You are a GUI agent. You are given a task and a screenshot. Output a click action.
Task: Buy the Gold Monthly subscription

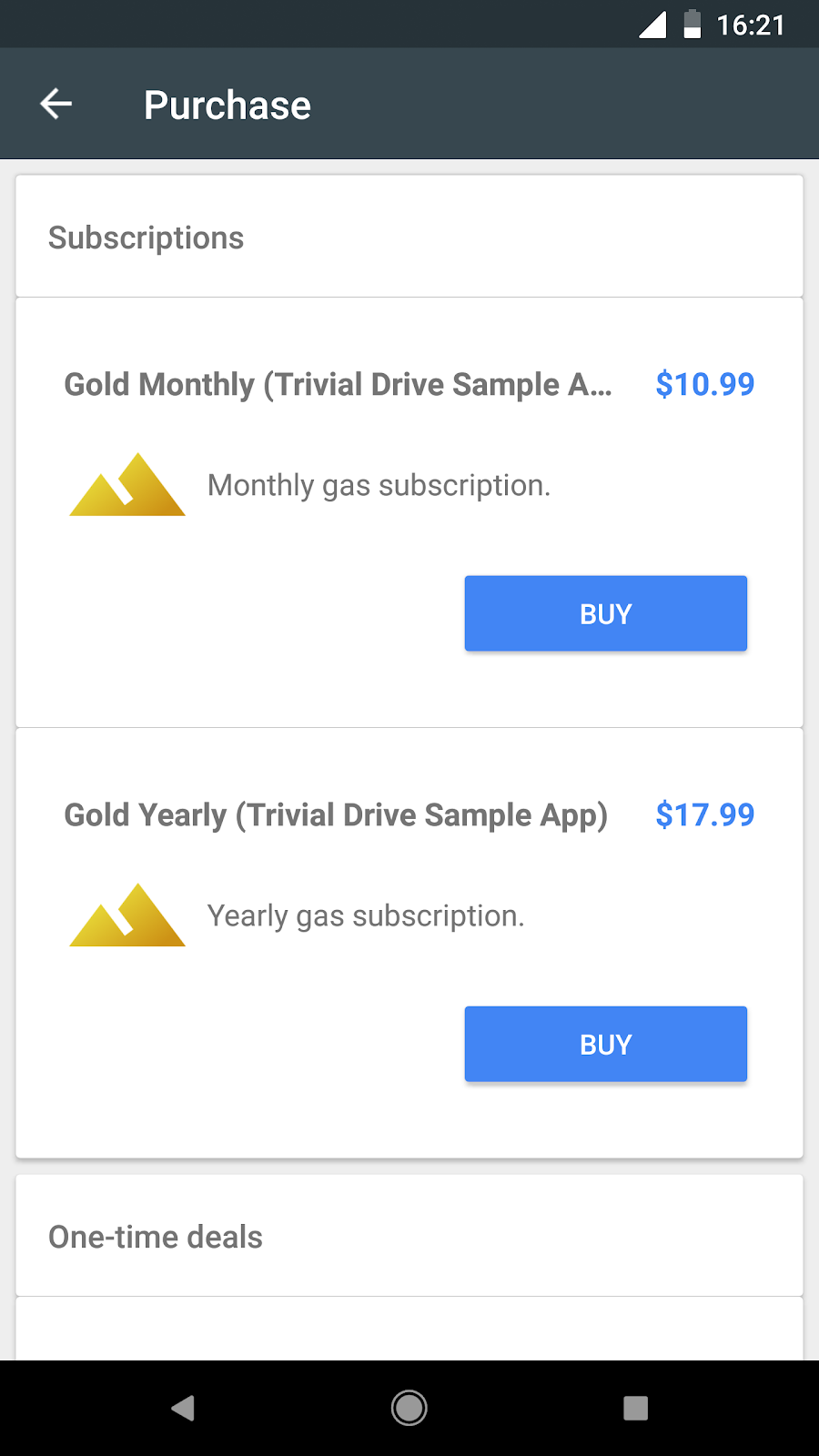coord(605,613)
